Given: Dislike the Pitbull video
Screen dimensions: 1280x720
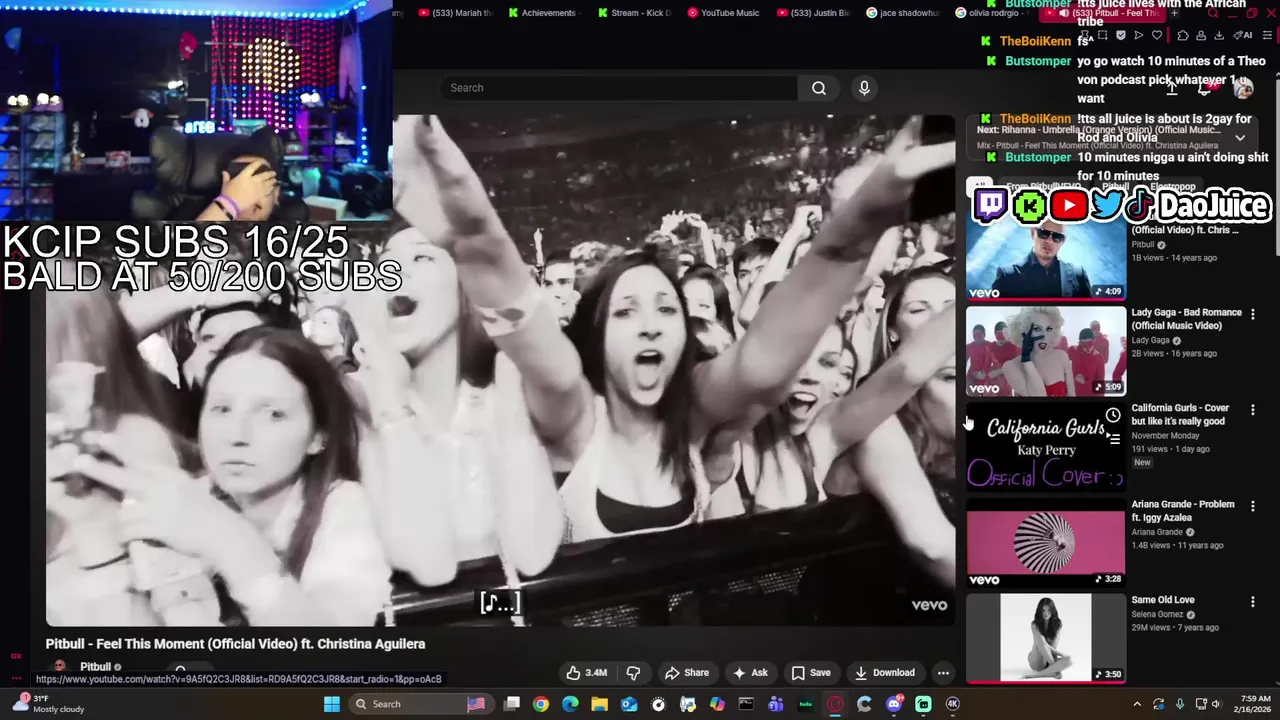Looking at the screenshot, I should pyautogui.click(x=633, y=673).
